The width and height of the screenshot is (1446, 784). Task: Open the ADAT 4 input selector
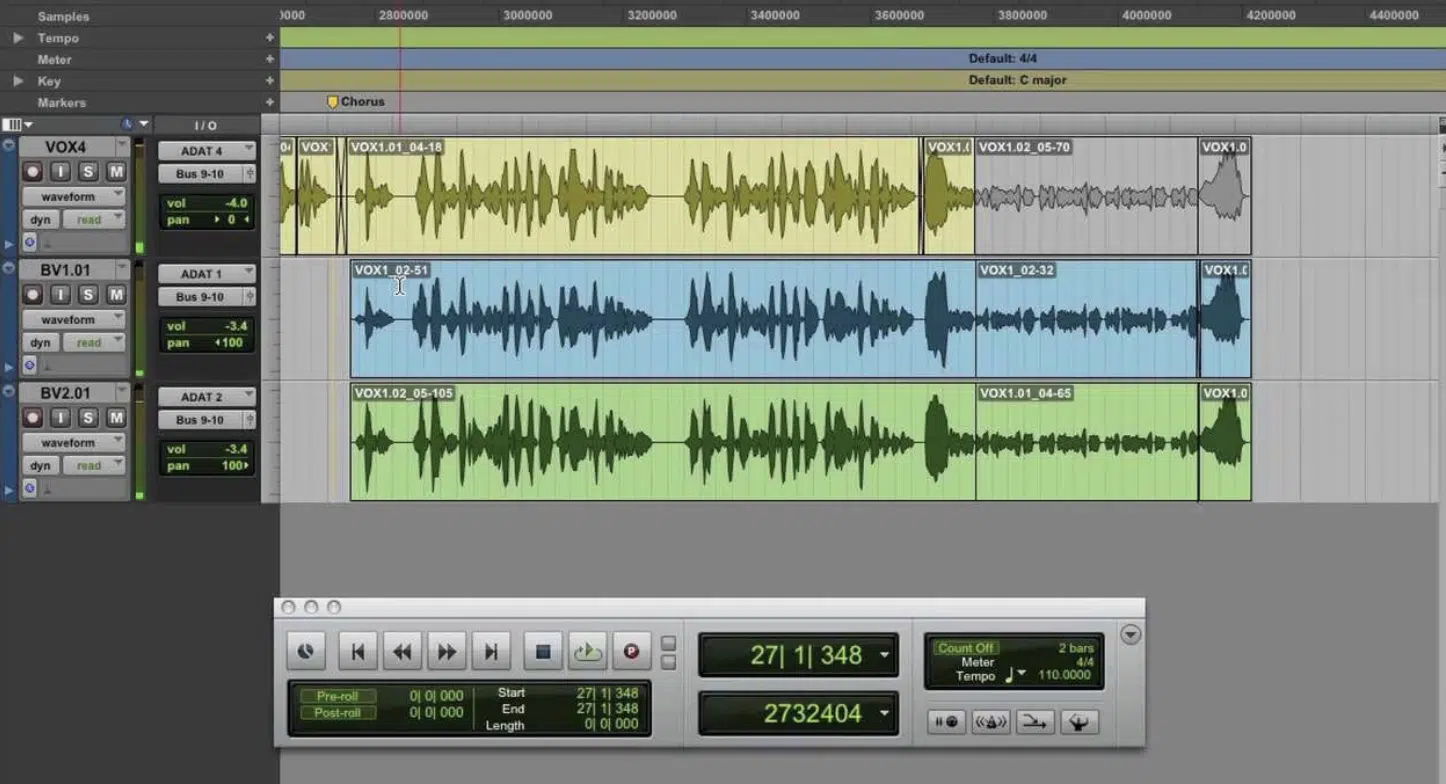tap(206, 151)
